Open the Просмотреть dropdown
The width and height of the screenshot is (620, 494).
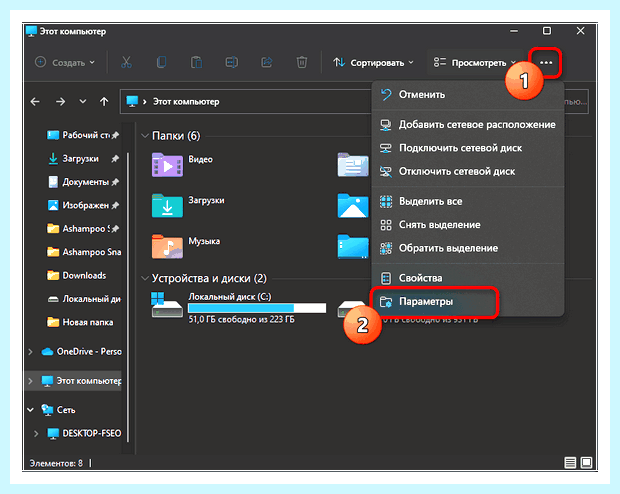474,62
